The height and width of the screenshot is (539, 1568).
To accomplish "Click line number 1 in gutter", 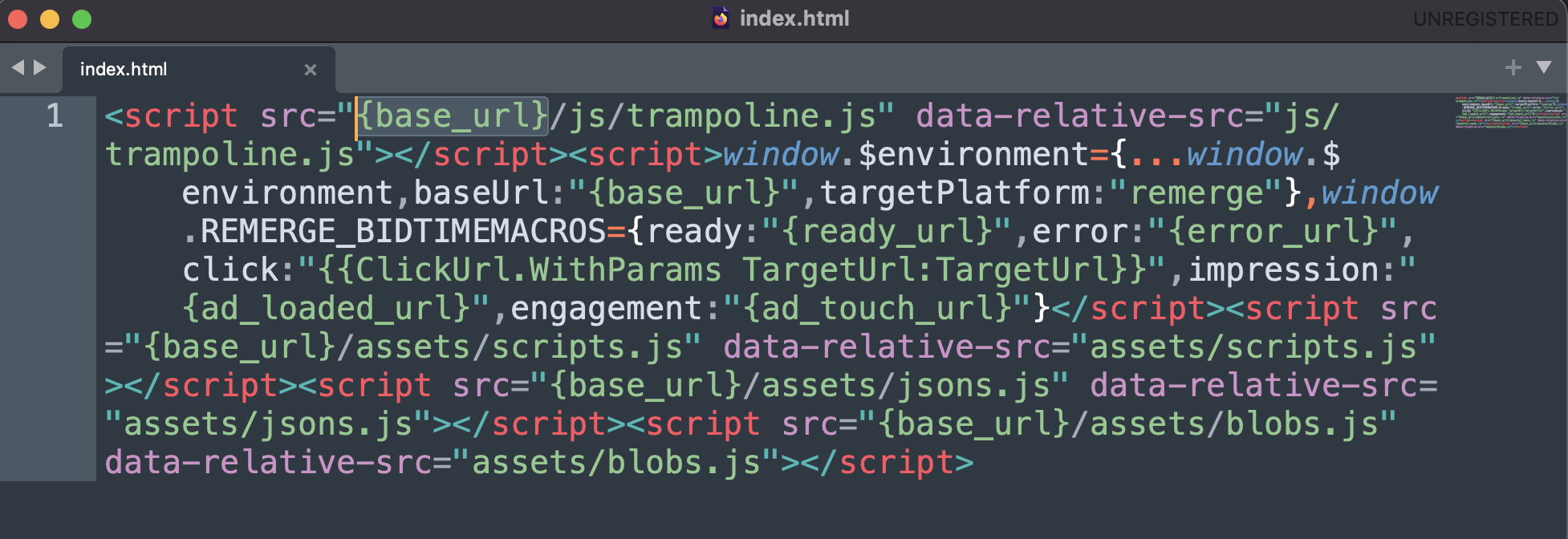I will [x=55, y=115].
